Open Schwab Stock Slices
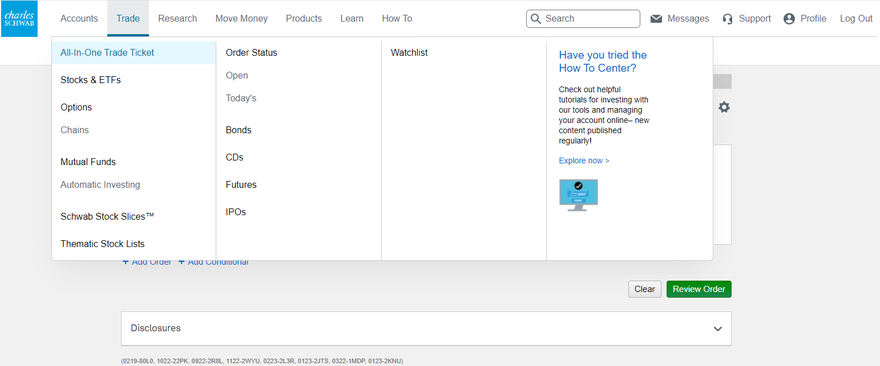The image size is (880, 366). pyautogui.click(x=107, y=216)
